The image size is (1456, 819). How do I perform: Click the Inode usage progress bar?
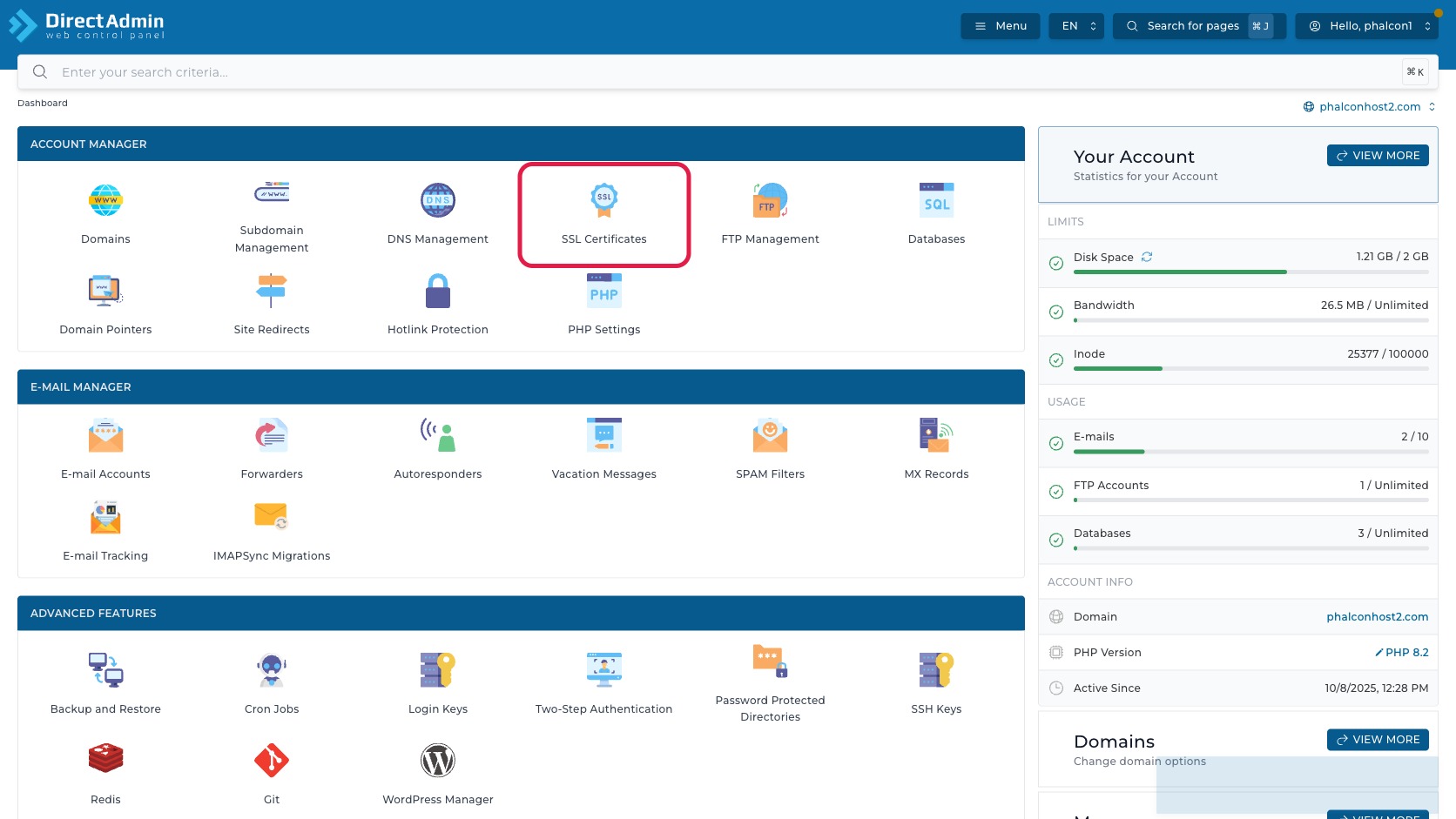(x=1251, y=369)
